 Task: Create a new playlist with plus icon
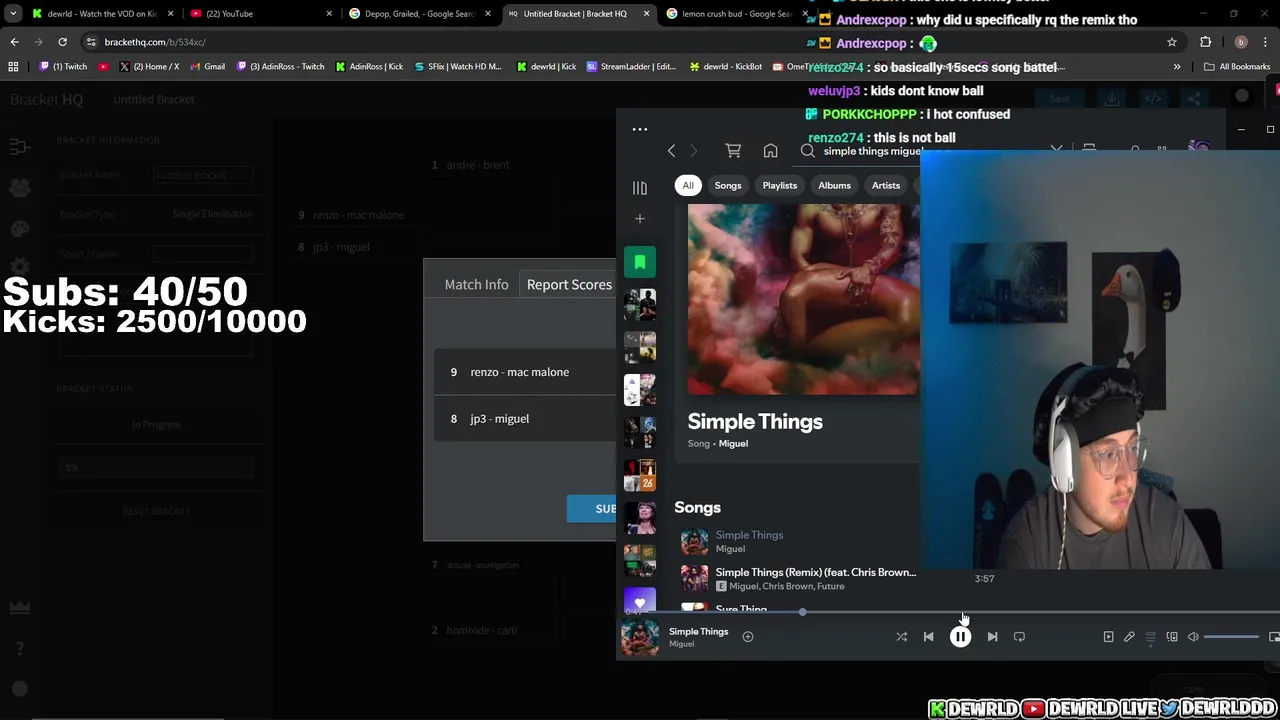[640, 219]
